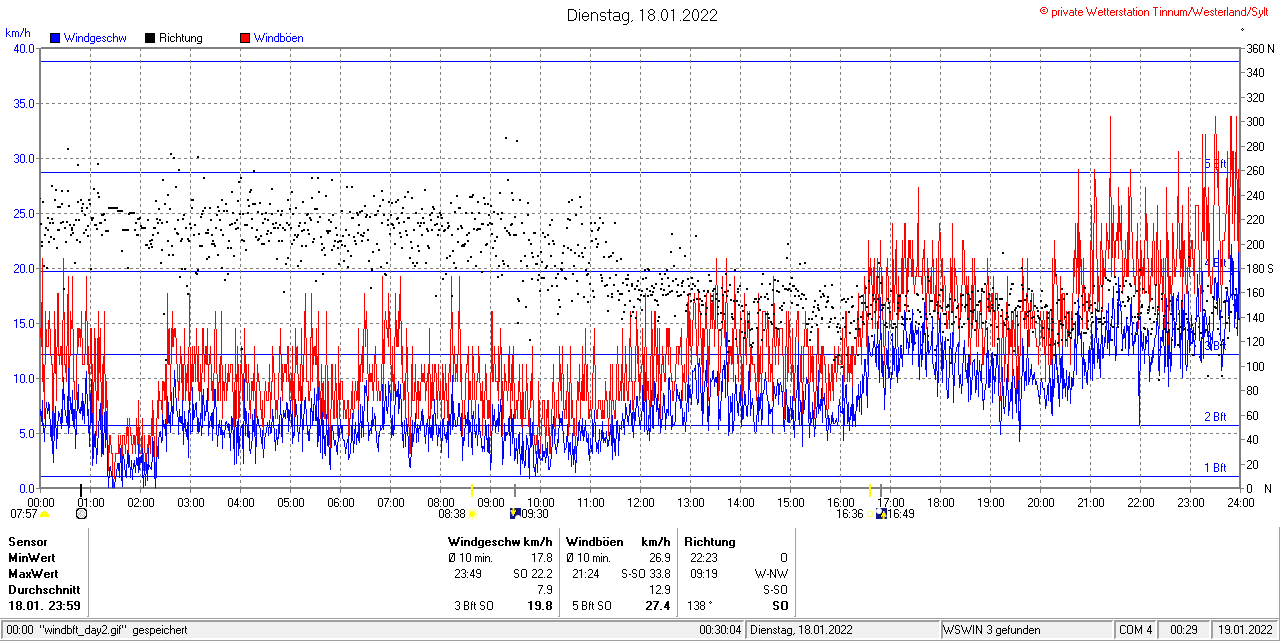Click the black Richtung legend swatch
The width and height of the screenshot is (1280, 641).
(150, 38)
